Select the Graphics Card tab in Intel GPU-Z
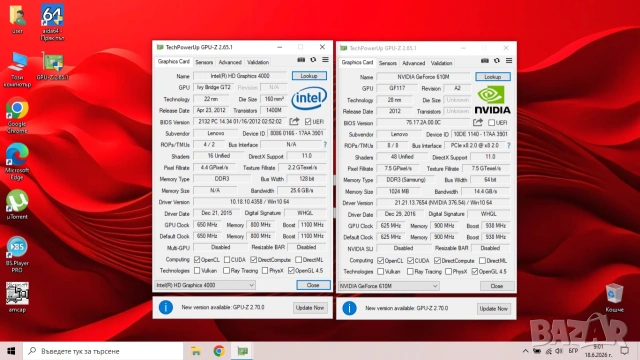 (x=173, y=62)
